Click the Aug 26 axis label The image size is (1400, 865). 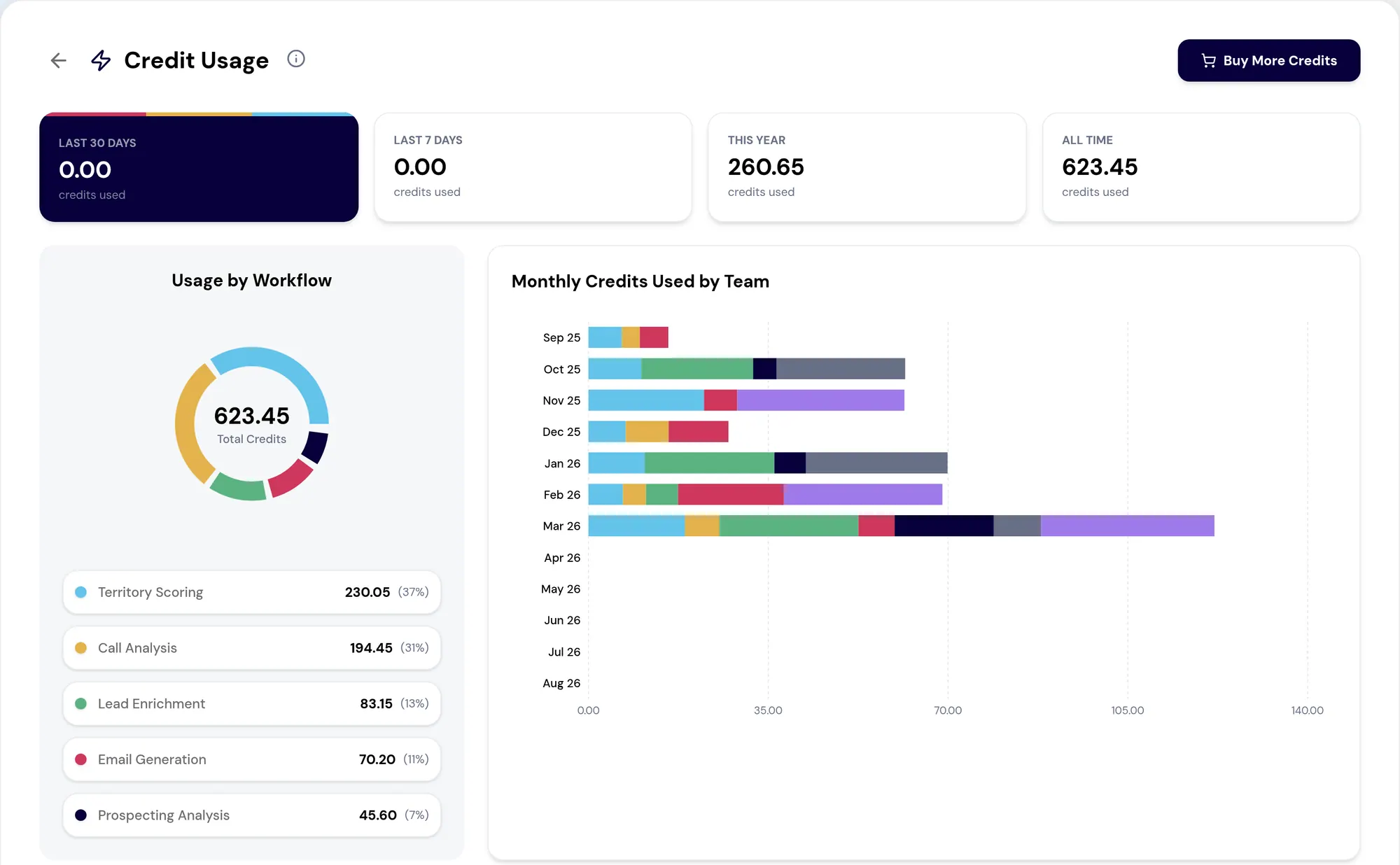pos(561,683)
